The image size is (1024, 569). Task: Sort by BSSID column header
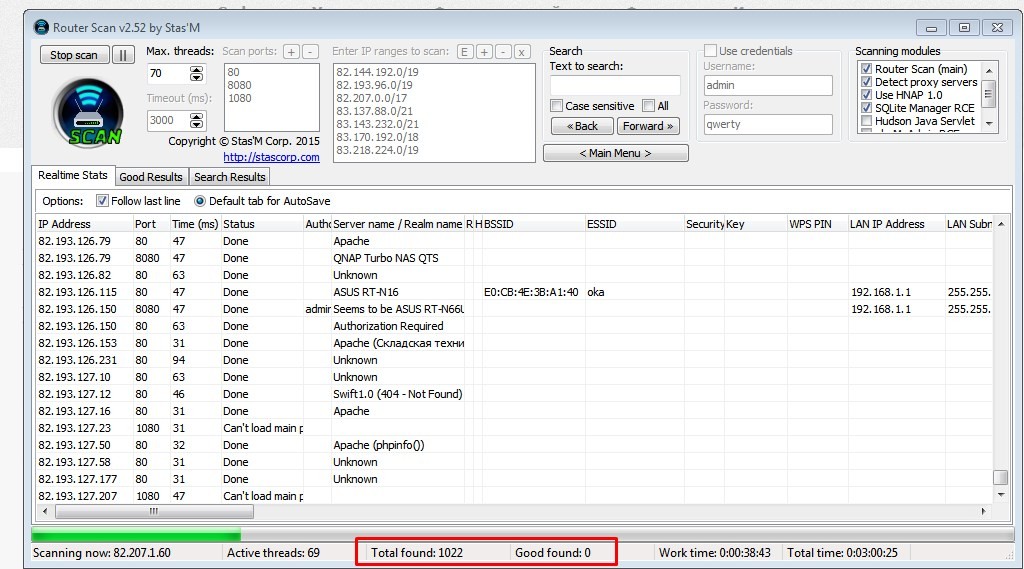(x=534, y=224)
